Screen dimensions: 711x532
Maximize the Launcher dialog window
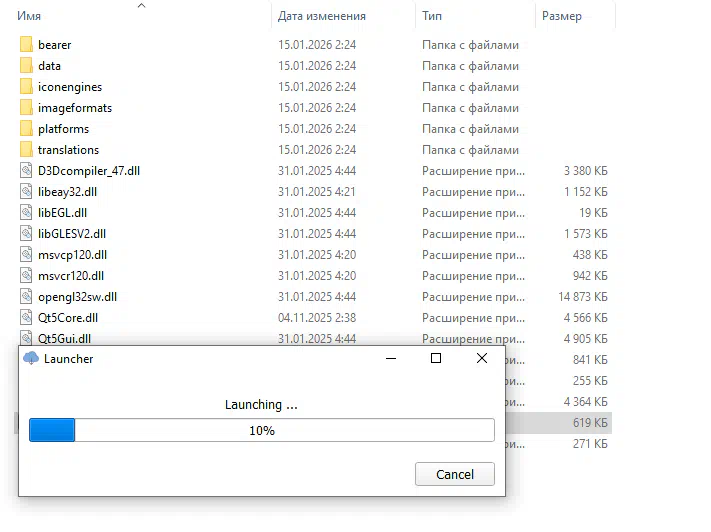tap(436, 358)
